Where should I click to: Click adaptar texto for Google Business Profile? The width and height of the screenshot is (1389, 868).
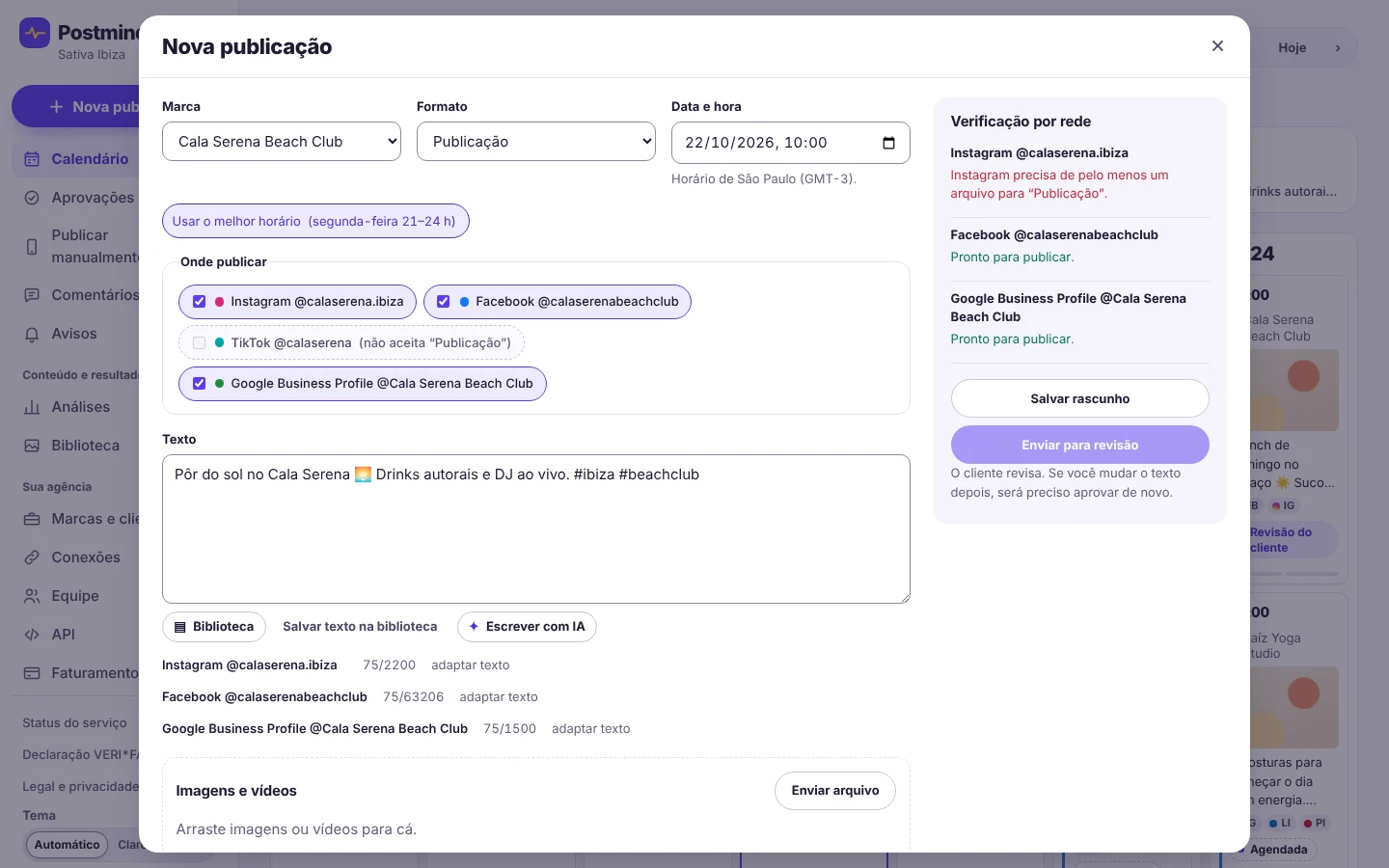[590, 729]
